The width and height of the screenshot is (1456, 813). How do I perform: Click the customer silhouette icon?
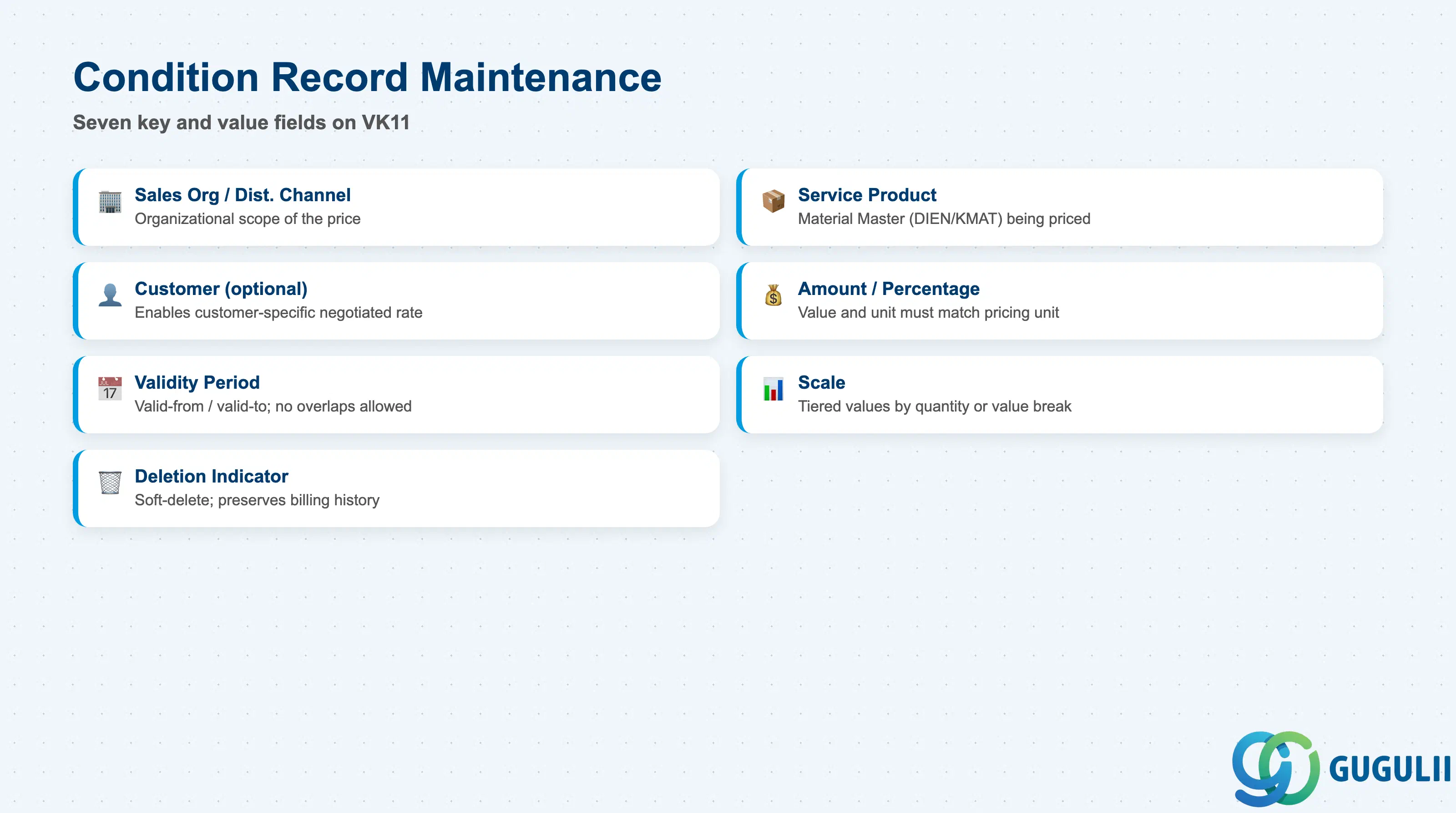[110, 295]
